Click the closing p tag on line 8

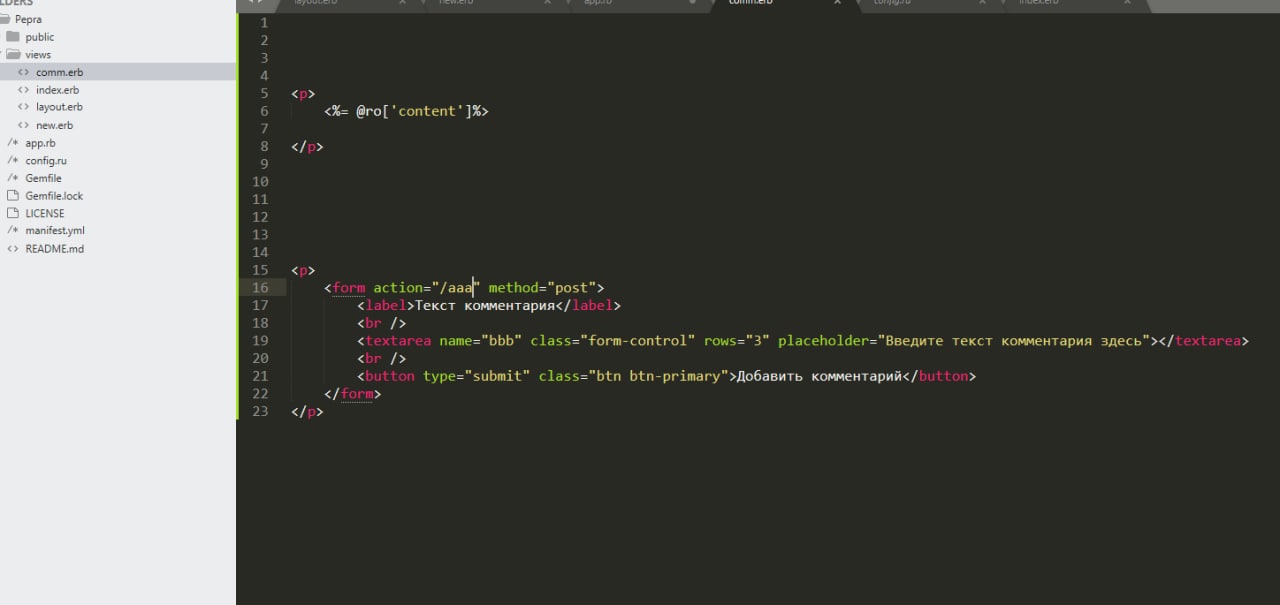(307, 147)
